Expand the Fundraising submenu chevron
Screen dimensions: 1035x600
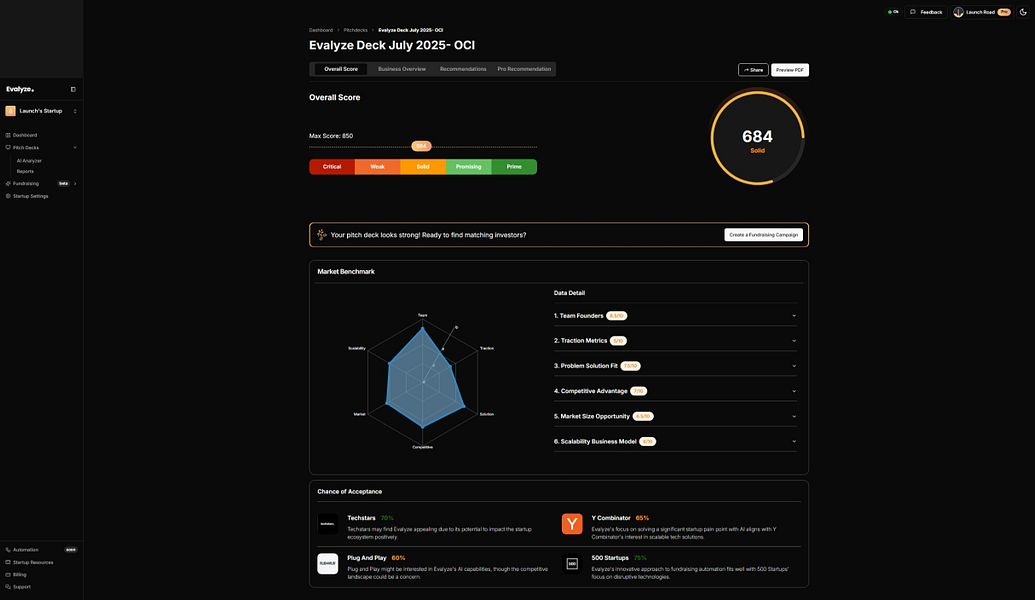(x=75, y=183)
